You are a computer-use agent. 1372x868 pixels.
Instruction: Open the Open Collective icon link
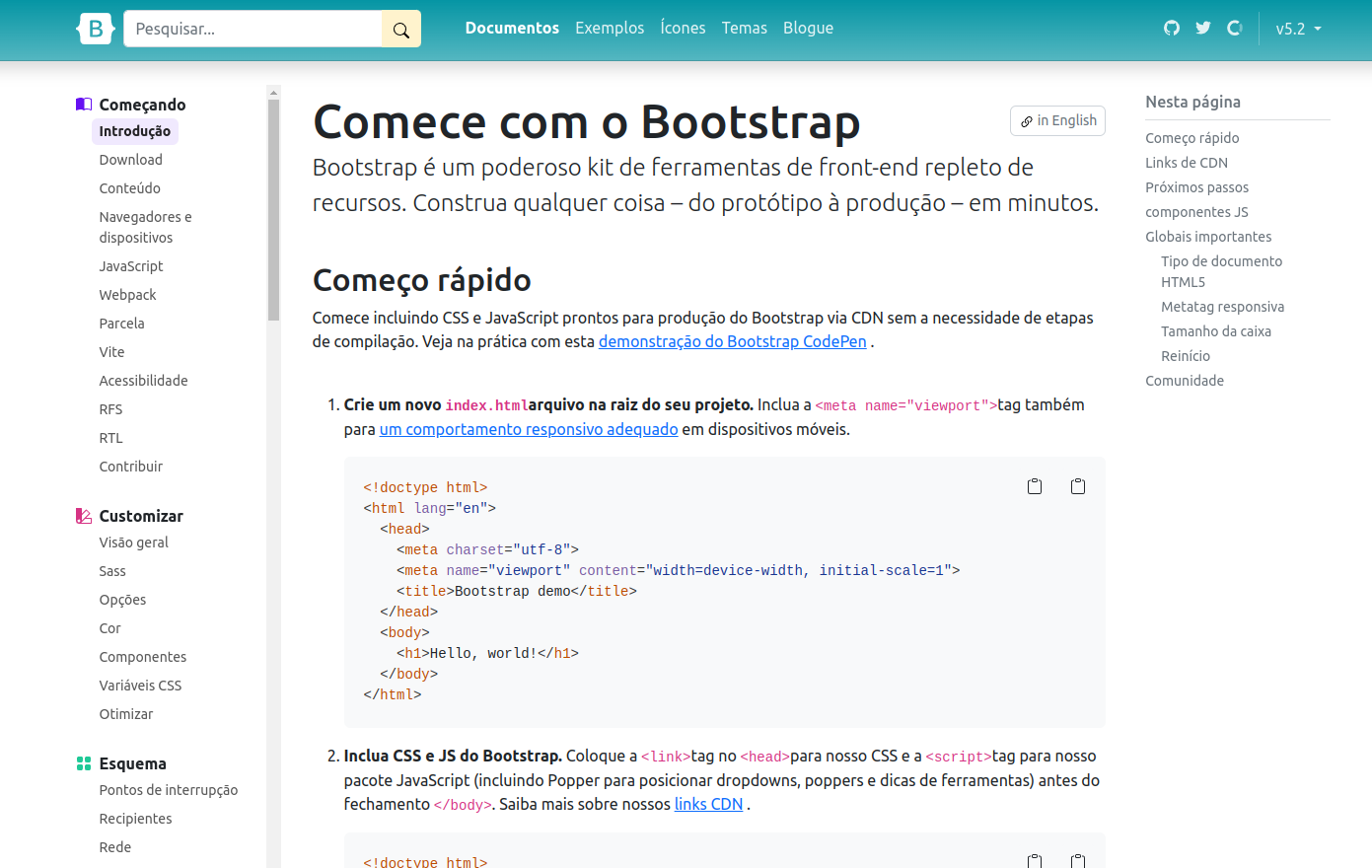point(1235,28)
